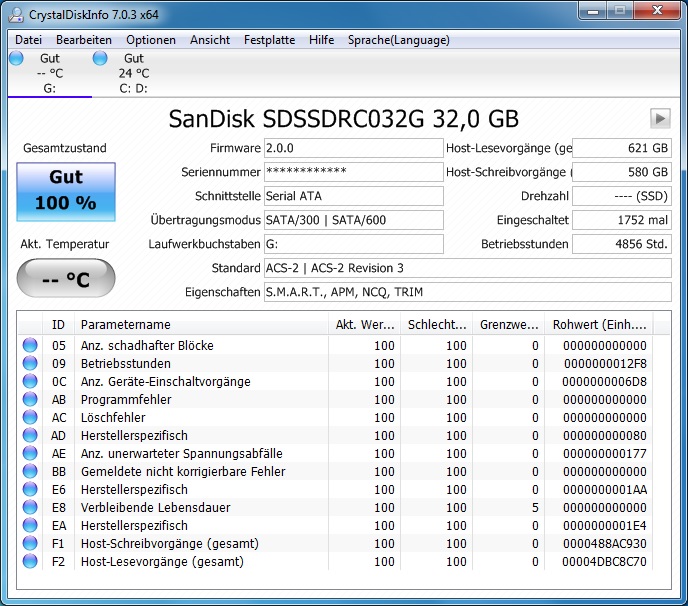This screenshot has height=606, width=688.
Task: Click the blue status orb for G: drive
Action: point(16,58)
